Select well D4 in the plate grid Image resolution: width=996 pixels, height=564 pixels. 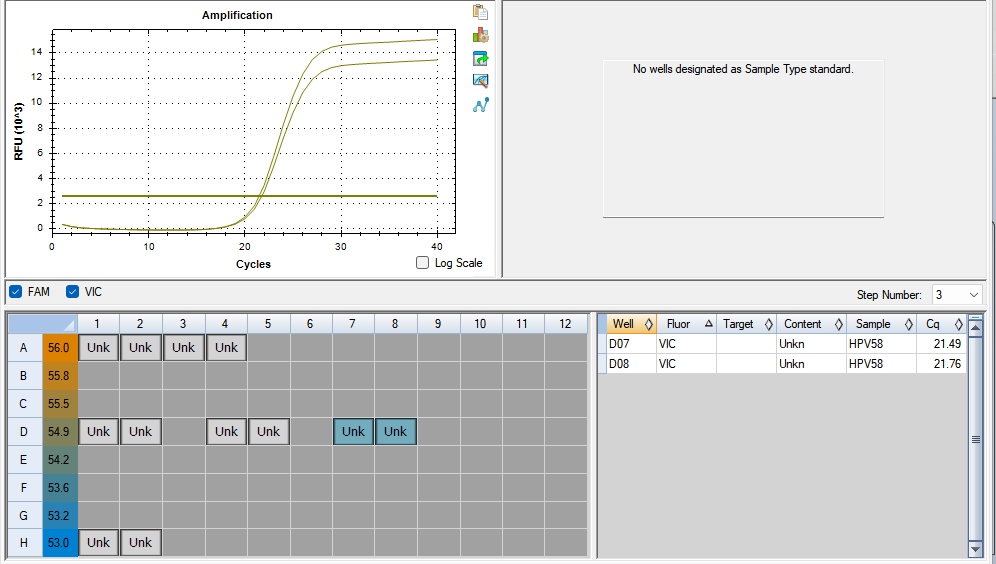click(226, 432)
